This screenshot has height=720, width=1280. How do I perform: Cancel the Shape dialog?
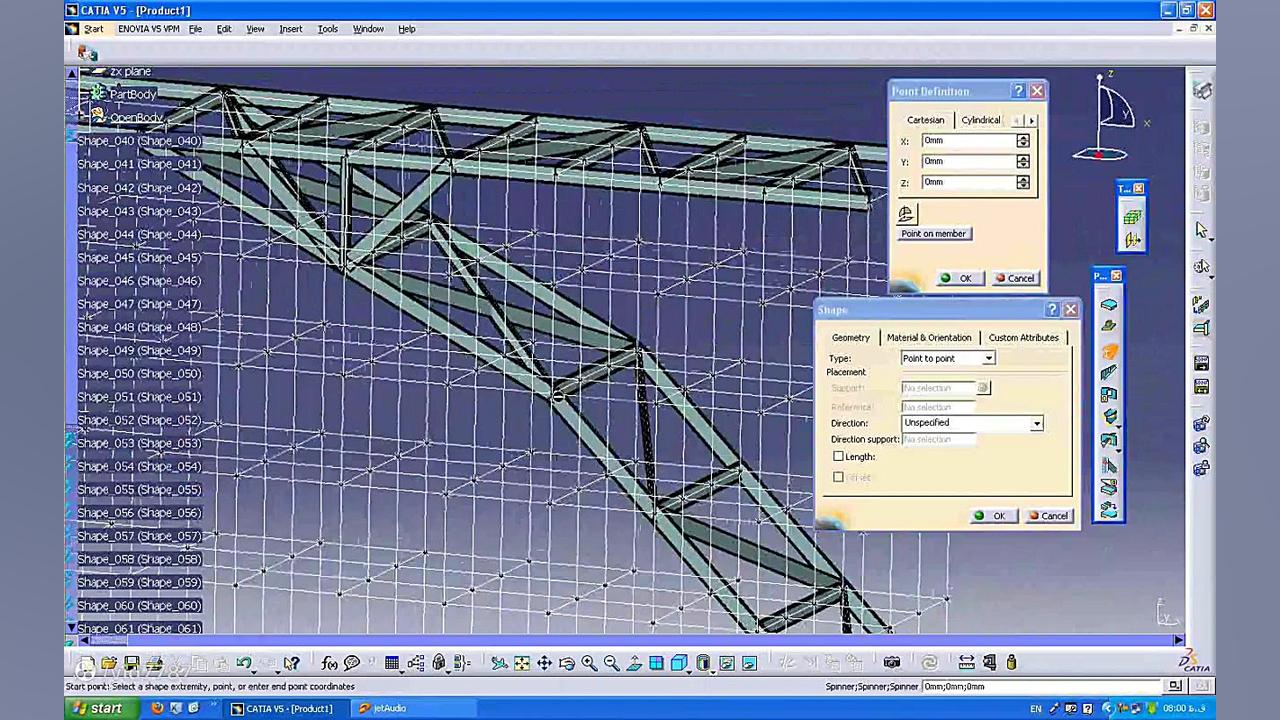pos(1051,515)
